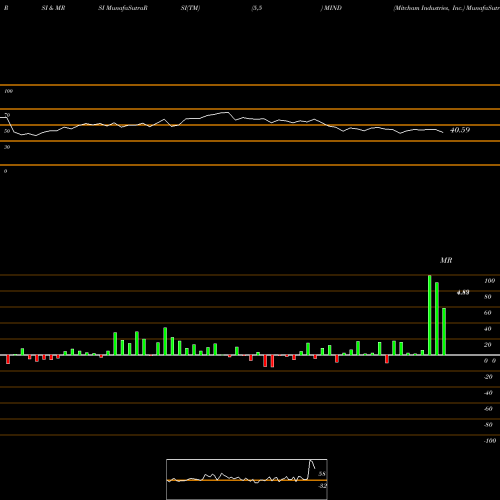Click the 100 axis label of RSI chart
Image resolution: width=500 pixels, height=500 pixels.
click(9, 91)
